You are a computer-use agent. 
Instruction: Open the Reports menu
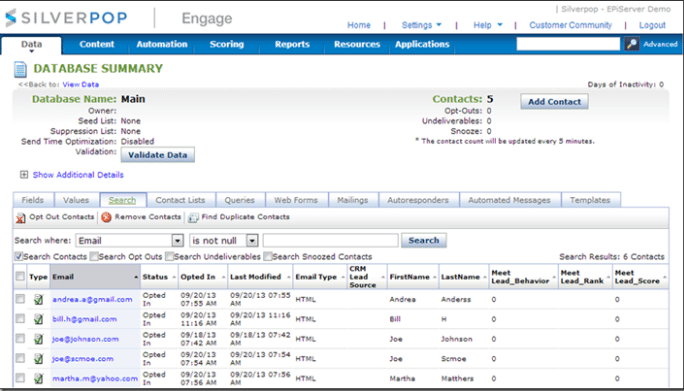coord(292,44)
